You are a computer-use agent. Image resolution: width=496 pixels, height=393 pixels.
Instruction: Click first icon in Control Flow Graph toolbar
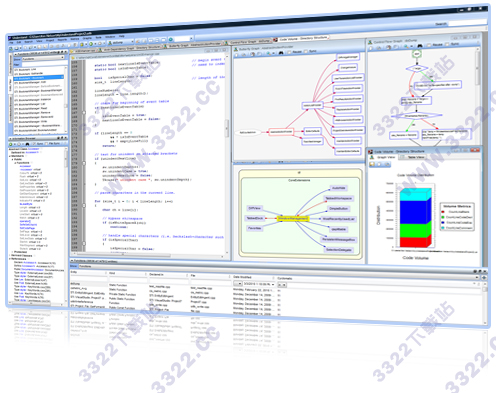coord(371,49)
